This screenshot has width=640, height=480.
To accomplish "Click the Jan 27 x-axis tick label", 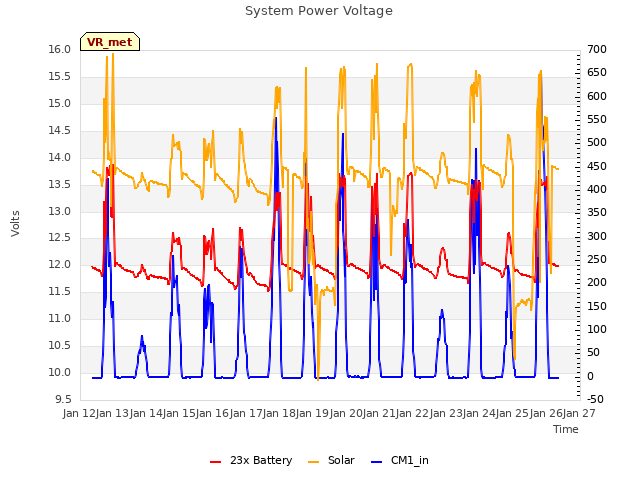I will coord(579,413).
